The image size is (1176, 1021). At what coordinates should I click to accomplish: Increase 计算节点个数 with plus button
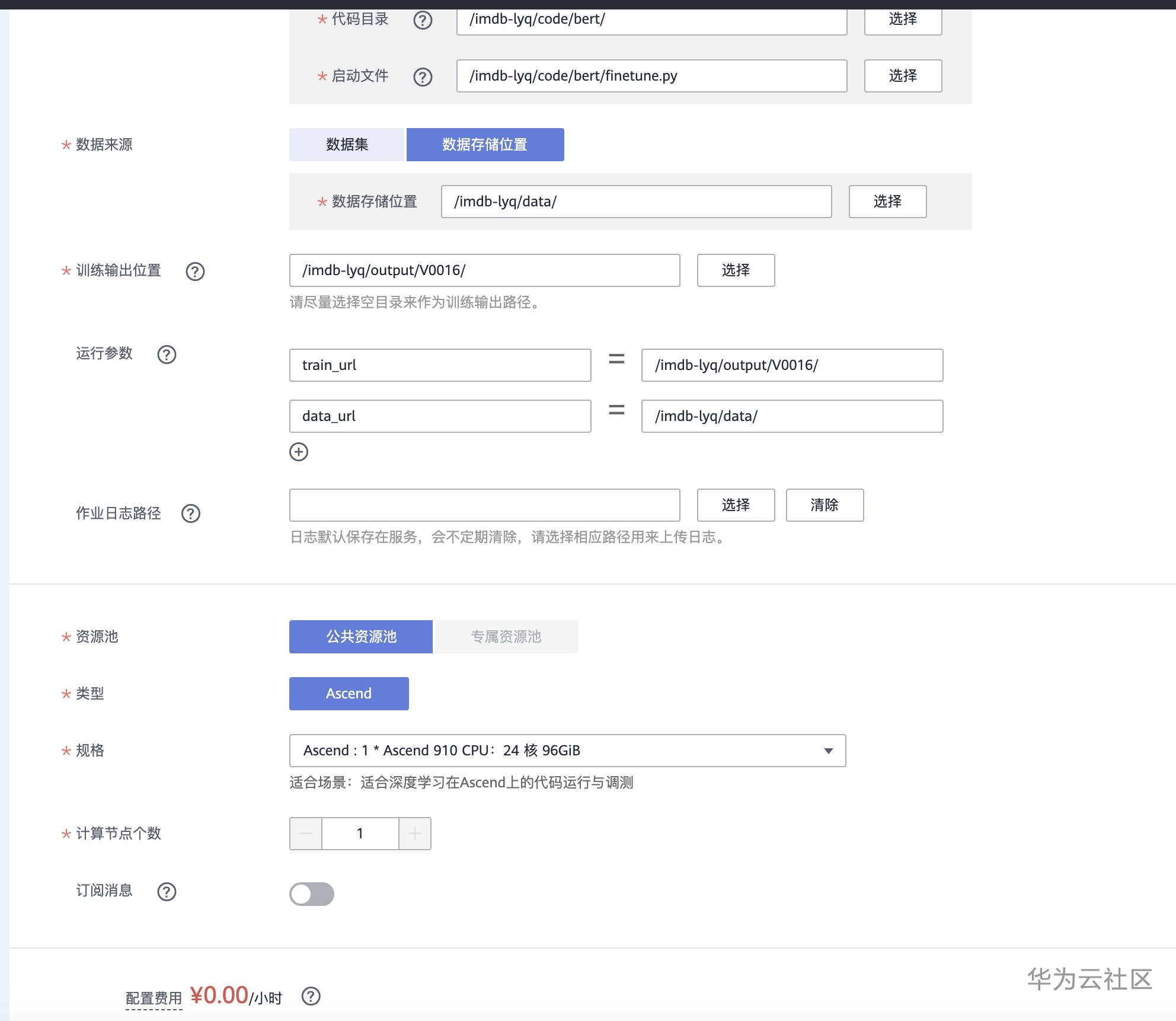coord(415,834)
